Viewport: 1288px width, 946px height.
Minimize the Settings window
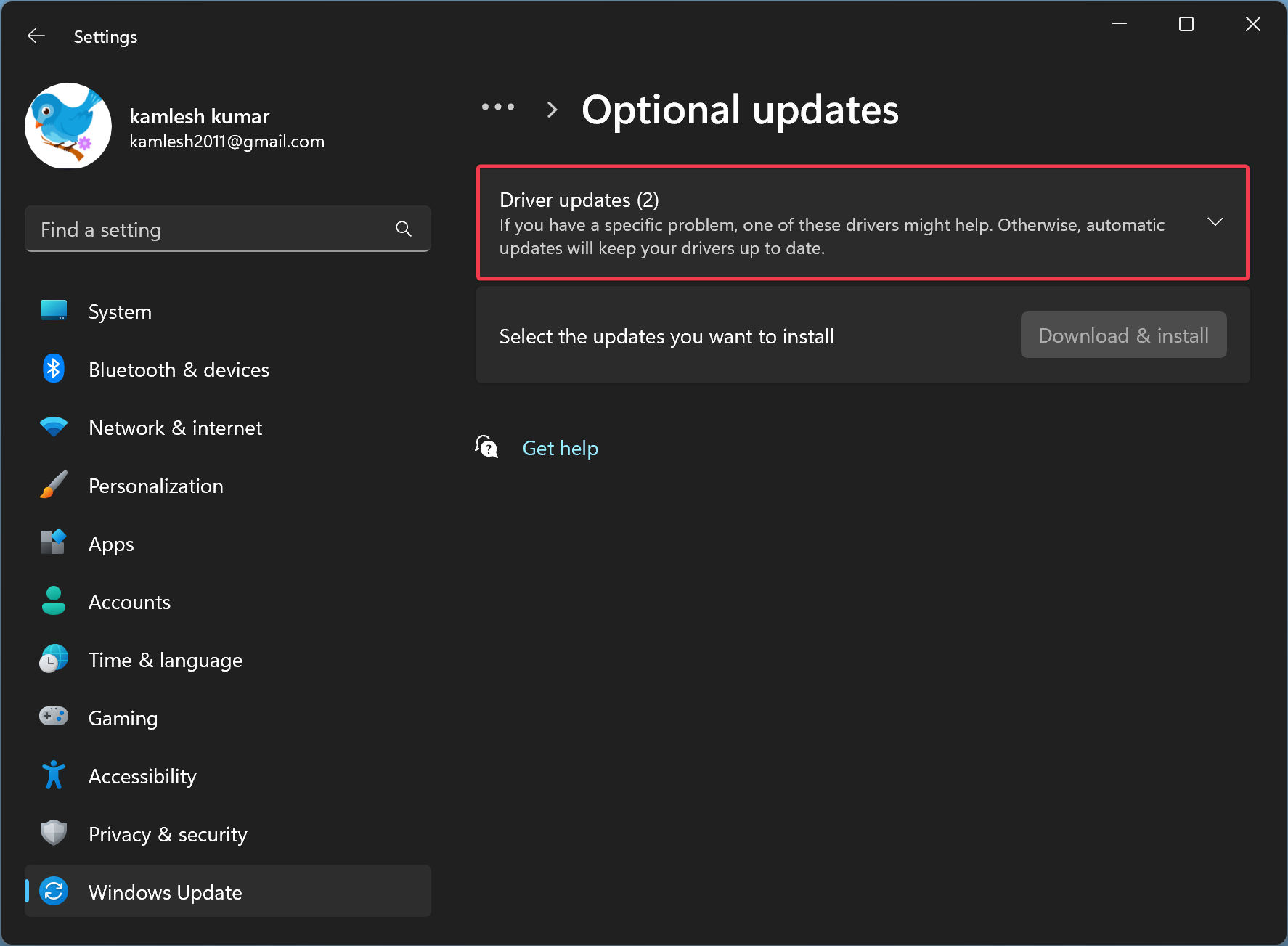(1120, 24)
